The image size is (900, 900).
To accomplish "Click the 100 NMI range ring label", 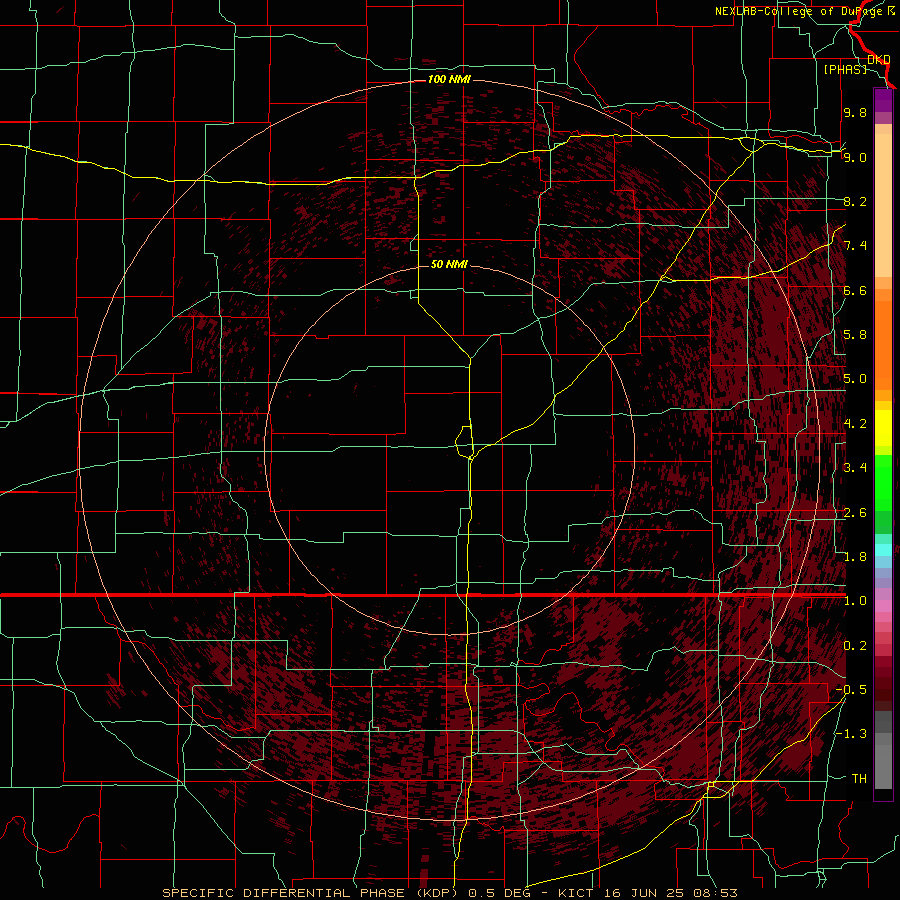I will point(449,79).
